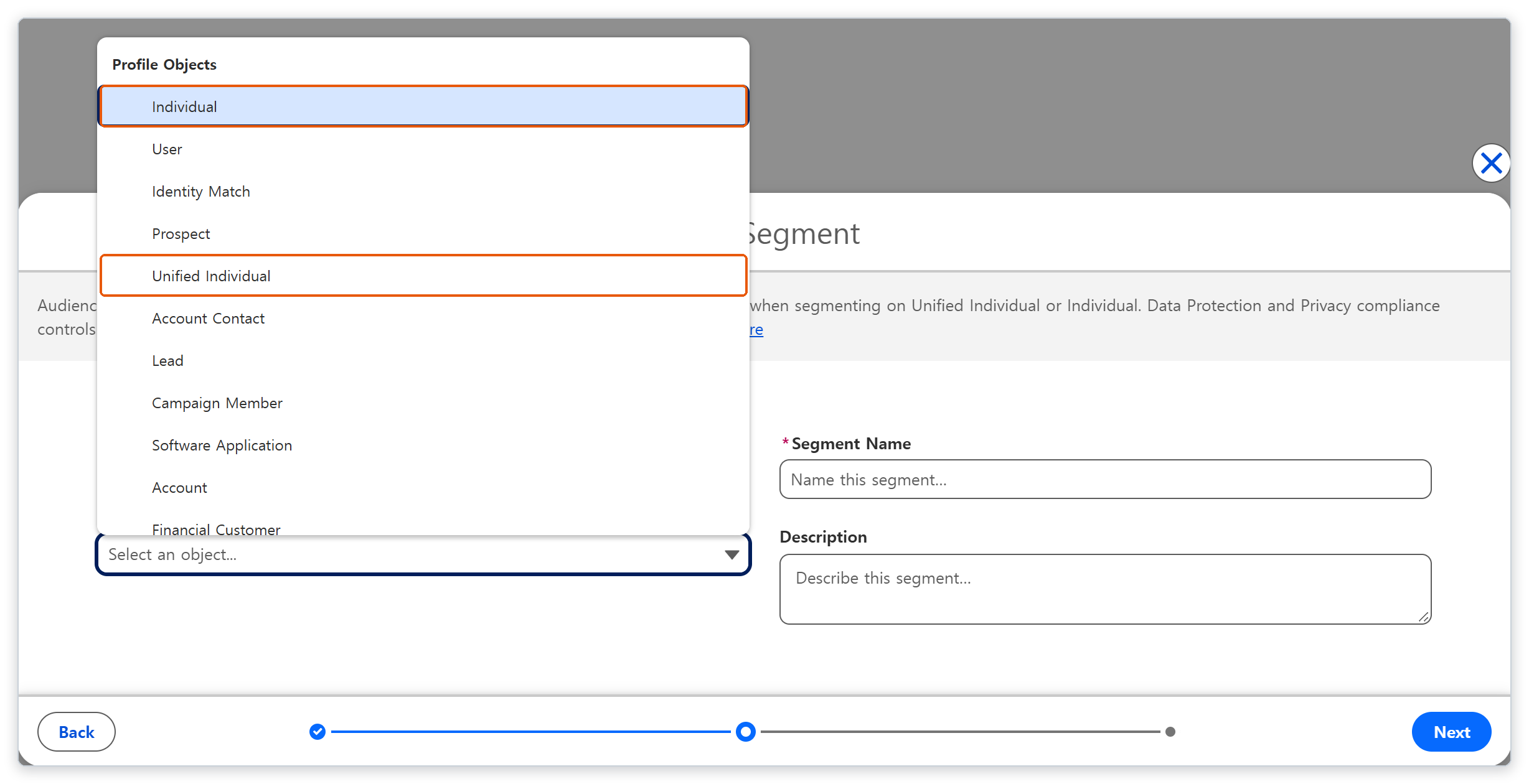Close the segment dialog with X icon

1491,164
